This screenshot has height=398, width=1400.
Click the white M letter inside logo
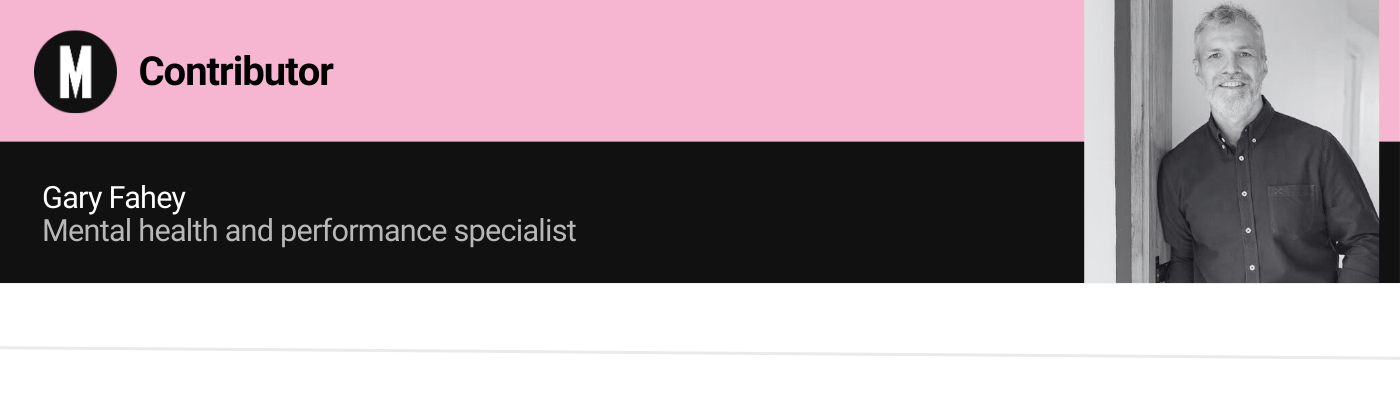[x=75, y=72]
